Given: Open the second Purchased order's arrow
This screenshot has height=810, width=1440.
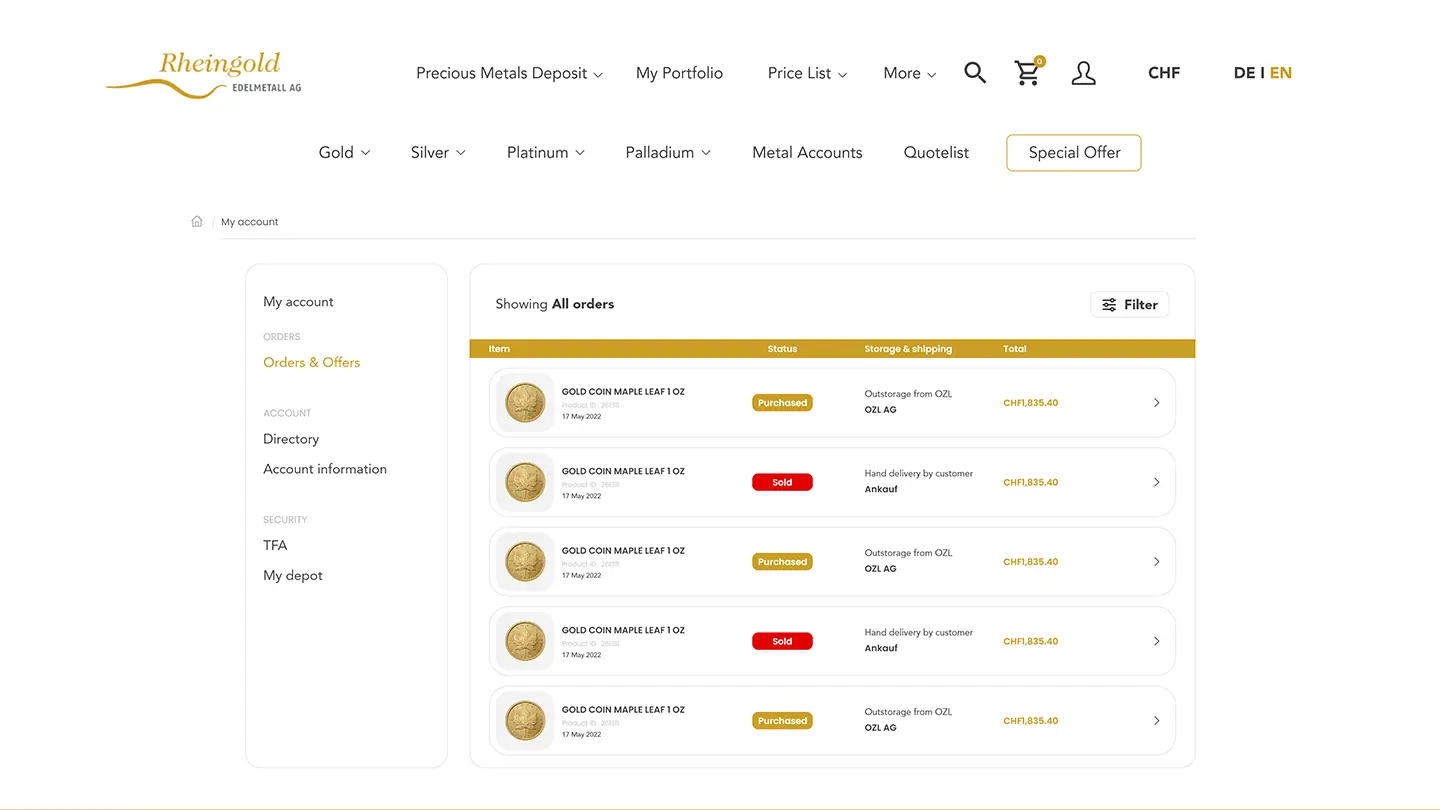Looking at the screenshot, I should point(1157,562).
